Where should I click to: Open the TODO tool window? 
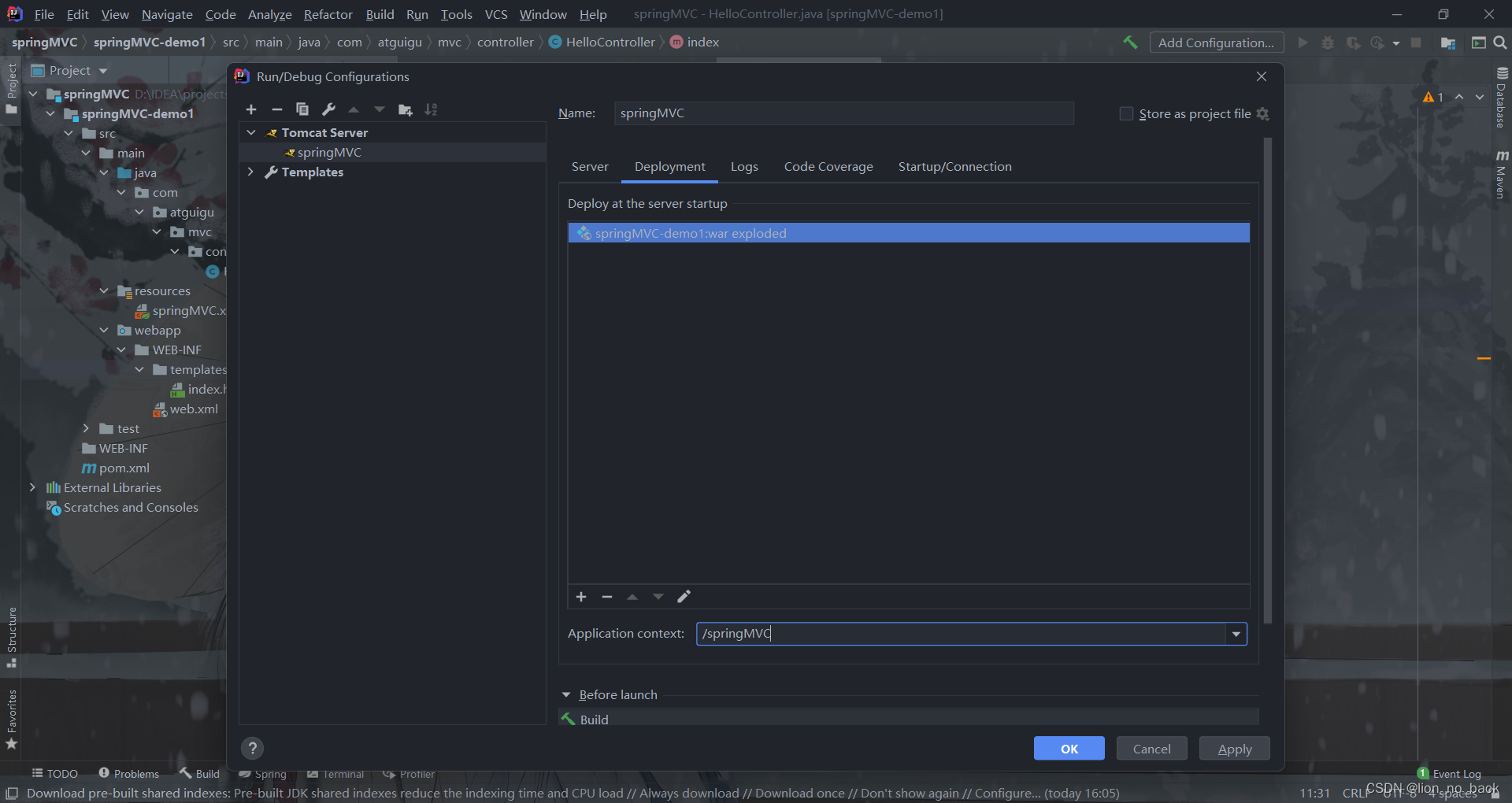coord(54,774)
